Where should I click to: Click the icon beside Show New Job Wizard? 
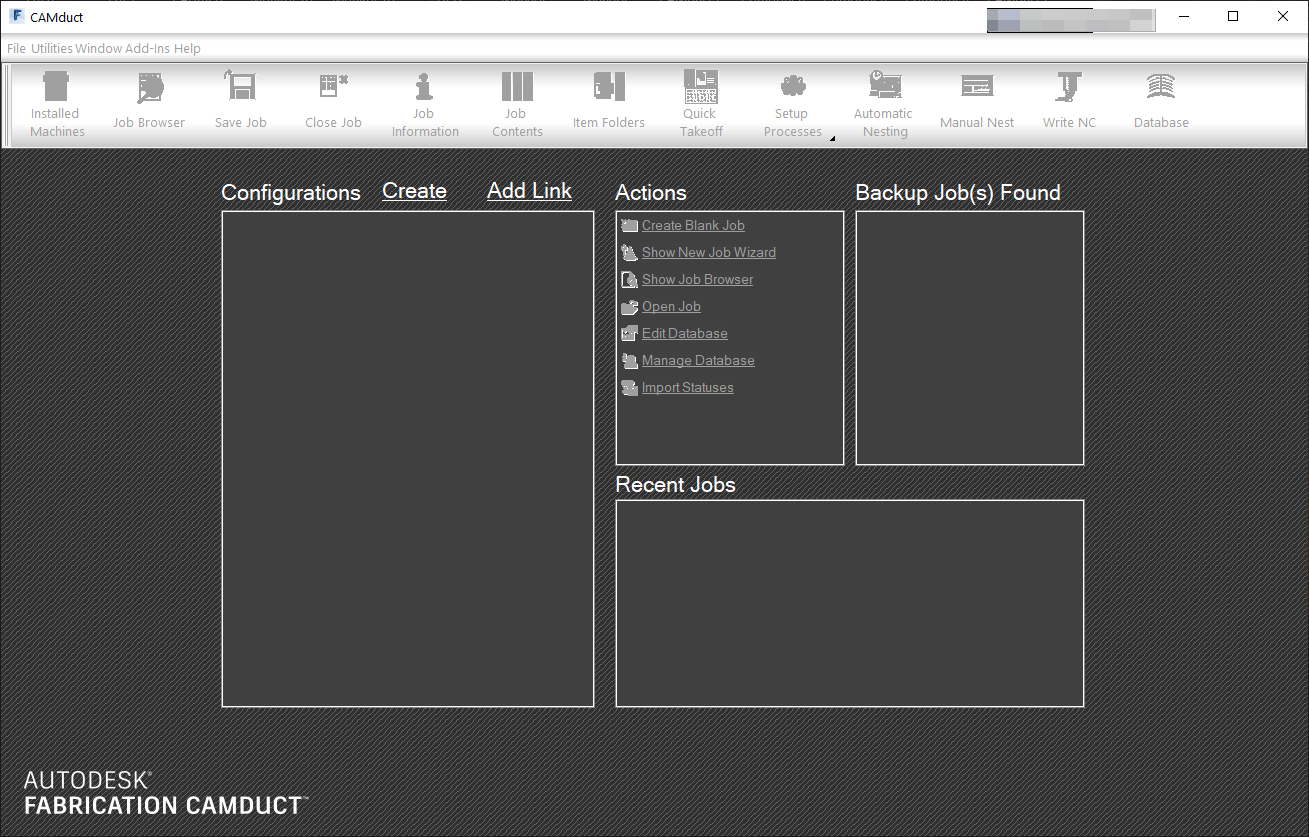tap(629, 253)
